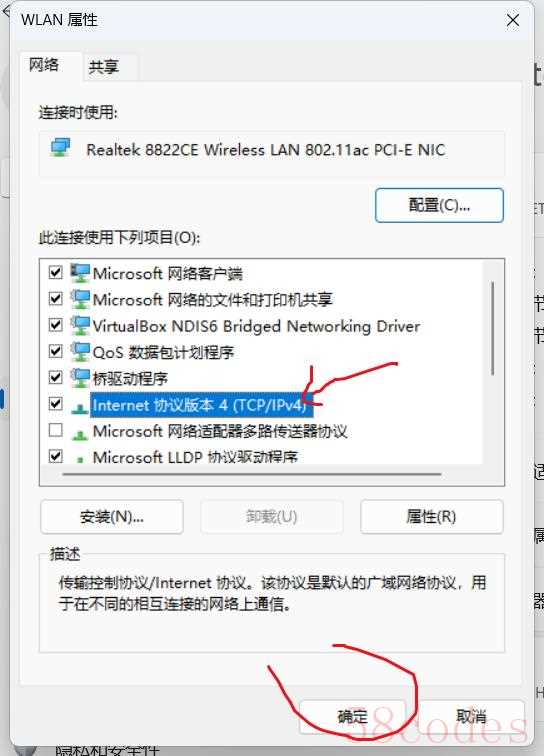
Task: Click the VirtualBox NDIS6 Bridged driver icon
Action: [80, 325]
